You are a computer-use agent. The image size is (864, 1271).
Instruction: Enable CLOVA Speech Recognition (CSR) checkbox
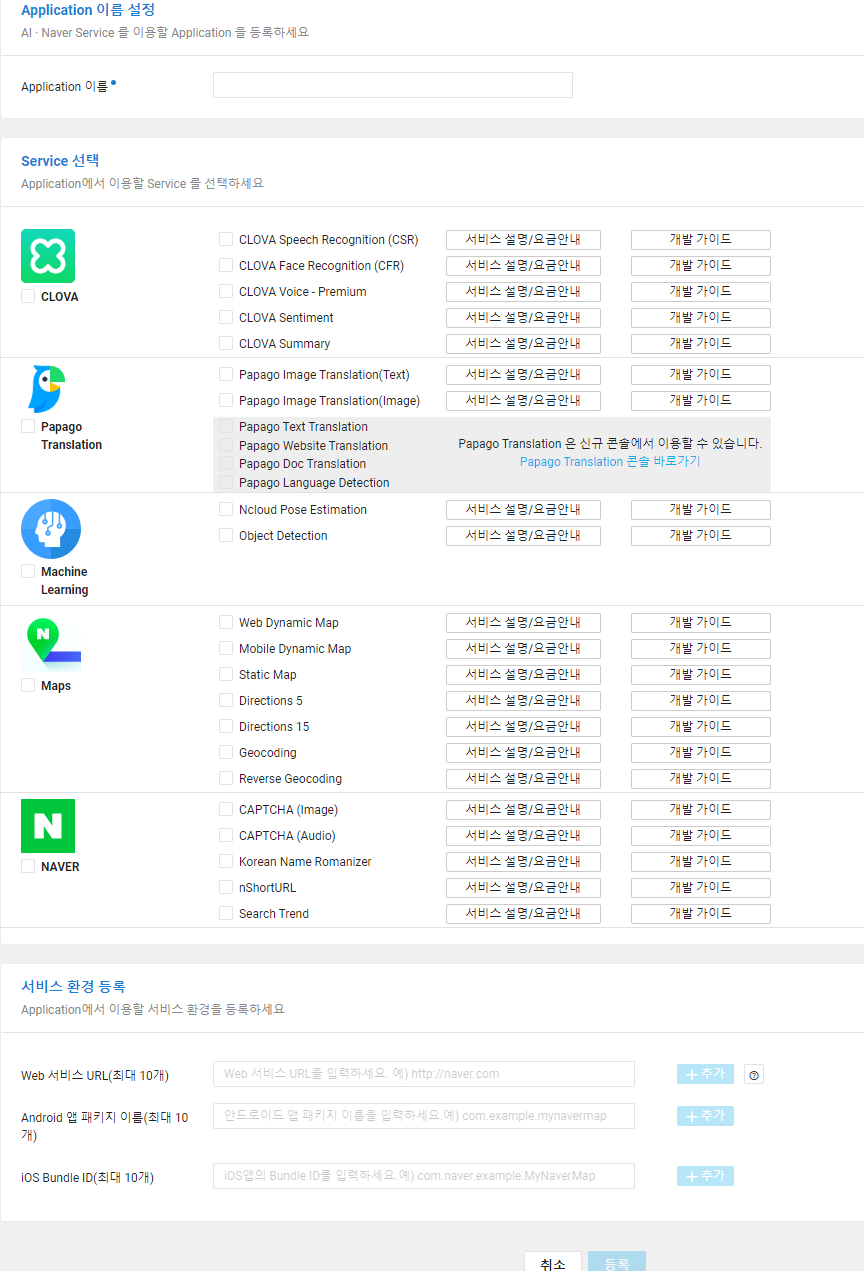click(x=226, y=240)
